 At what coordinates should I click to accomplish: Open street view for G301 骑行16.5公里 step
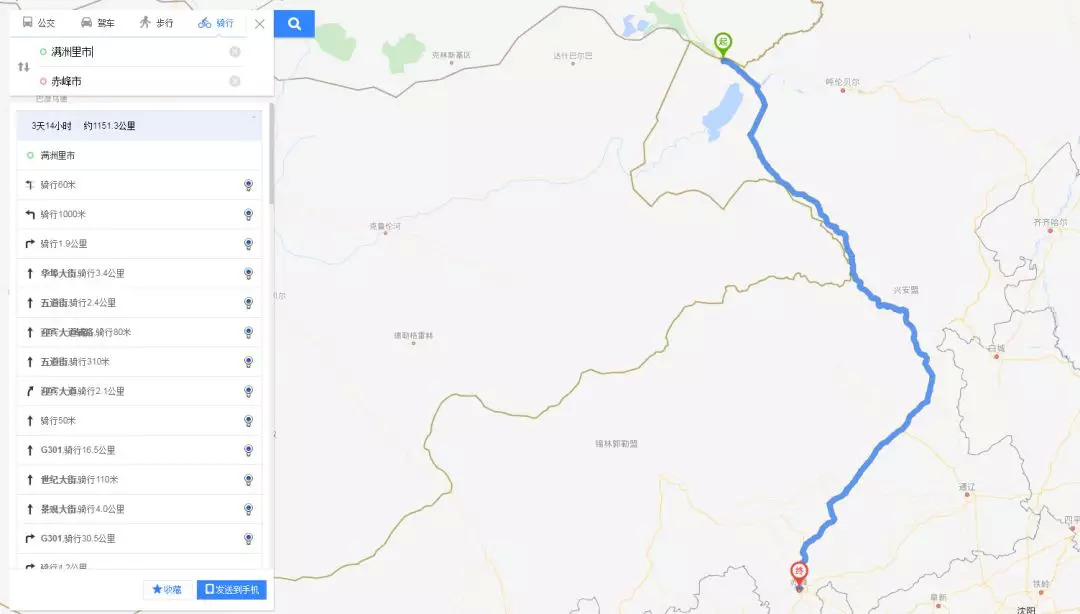(249, 450)
